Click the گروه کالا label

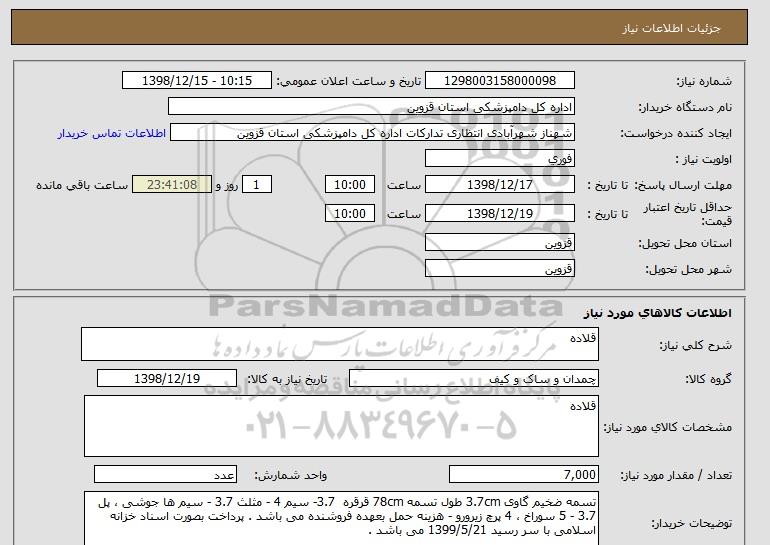click(709, 379)
